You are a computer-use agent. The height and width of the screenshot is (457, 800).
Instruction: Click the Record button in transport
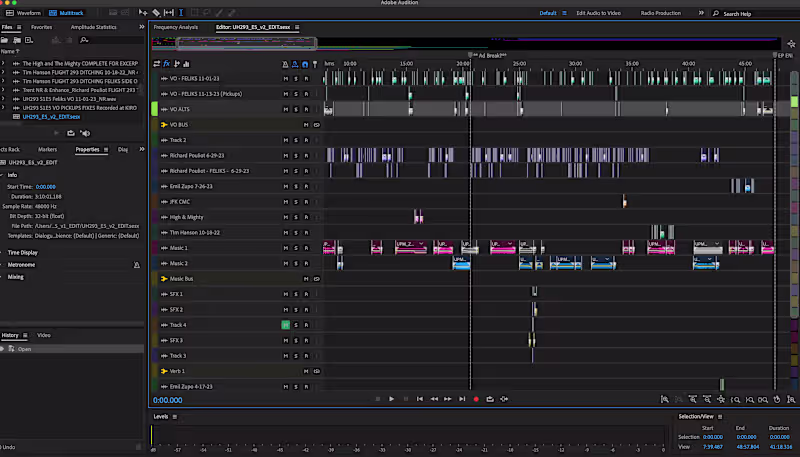476,399
